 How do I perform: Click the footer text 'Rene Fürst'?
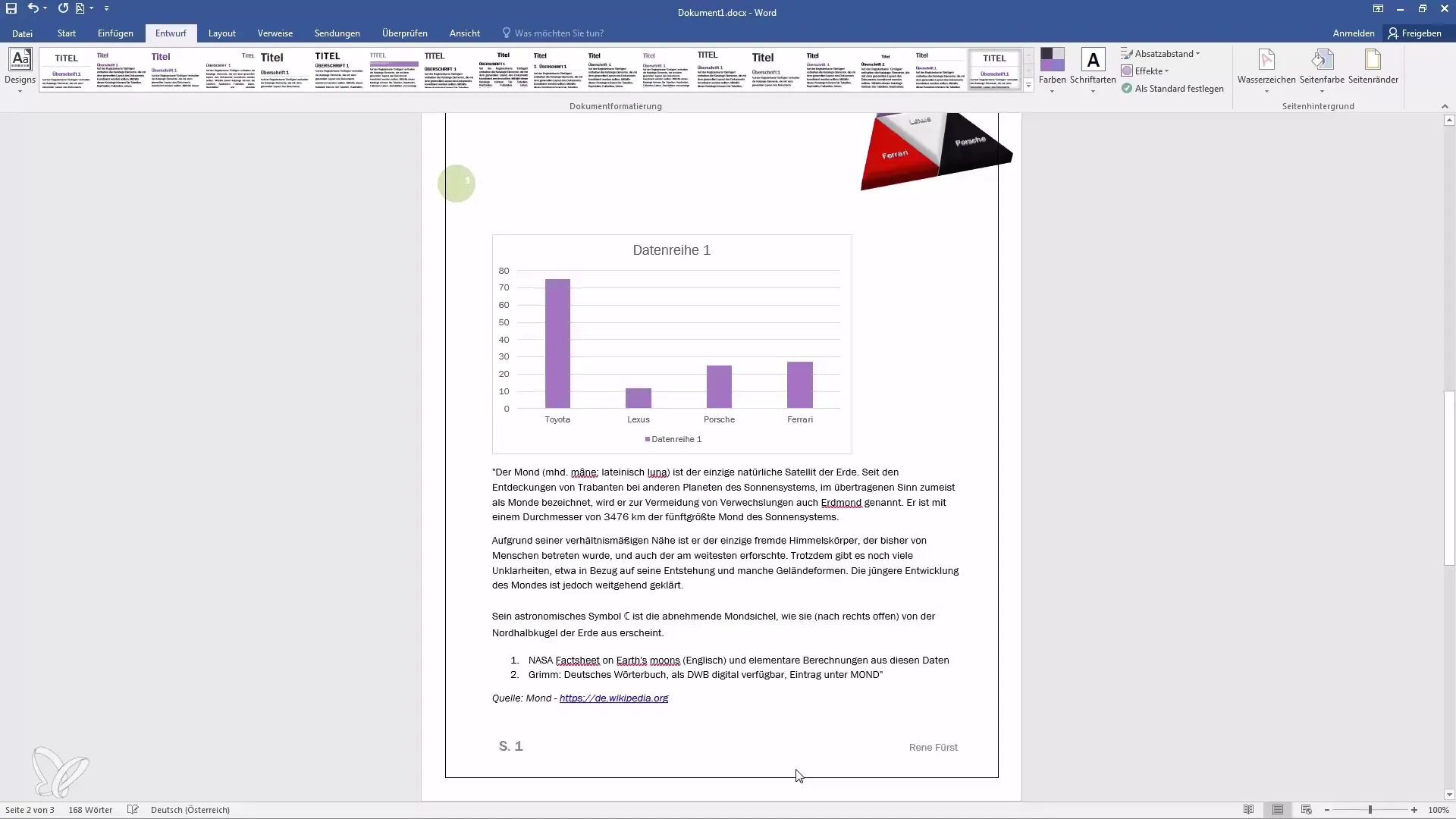[x=933, y=748]
